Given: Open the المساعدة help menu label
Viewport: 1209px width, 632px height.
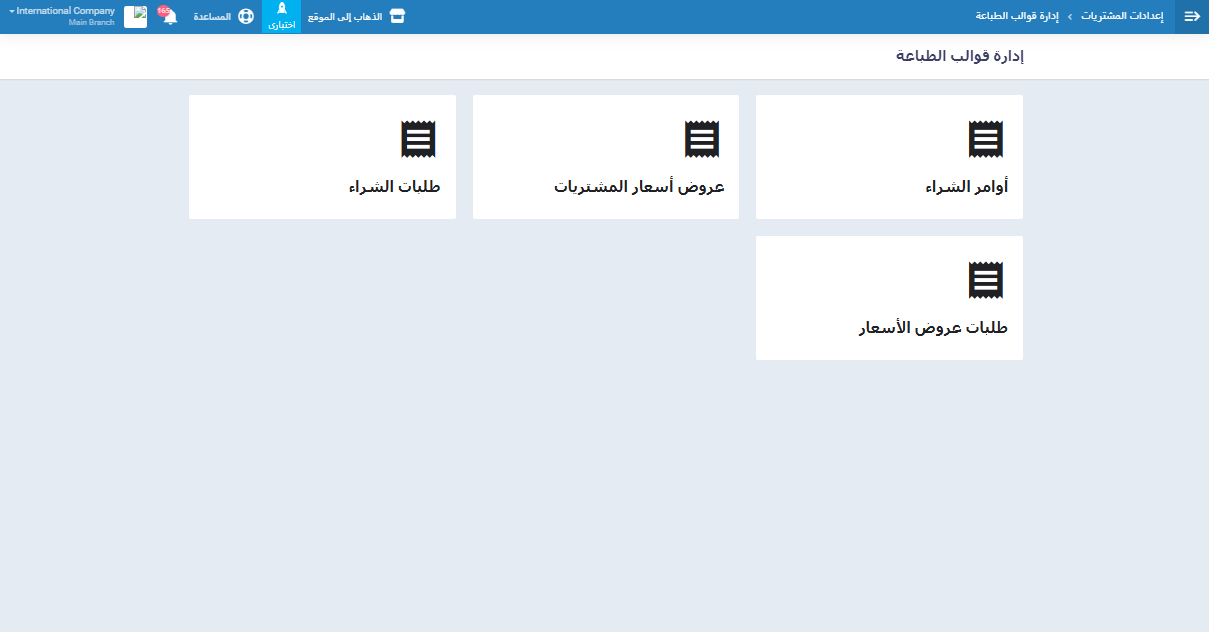Looking at the screenshot, I should tap(212, 17).
